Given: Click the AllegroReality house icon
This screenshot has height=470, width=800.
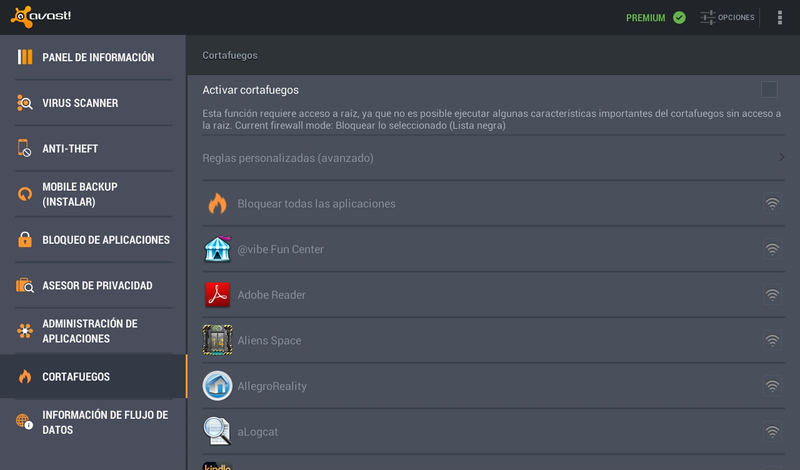Looking at the screenshot, I should (x=217, y=386).
